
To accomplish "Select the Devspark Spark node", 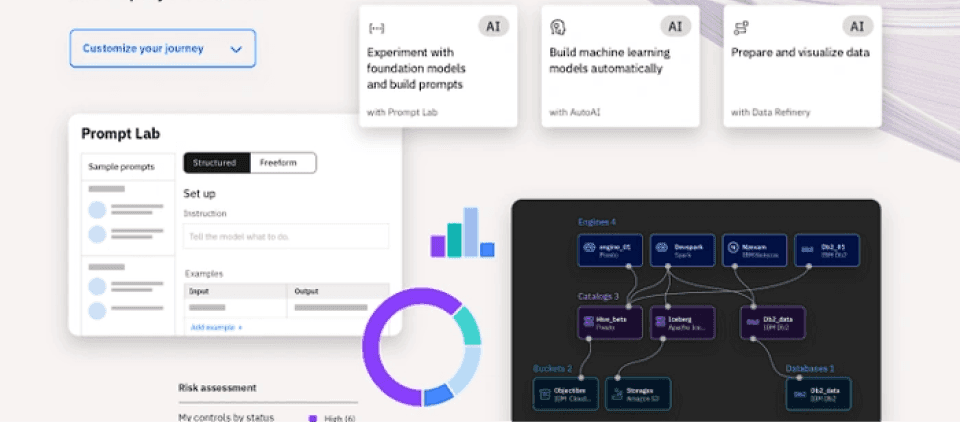I will (x=682, y=250).
